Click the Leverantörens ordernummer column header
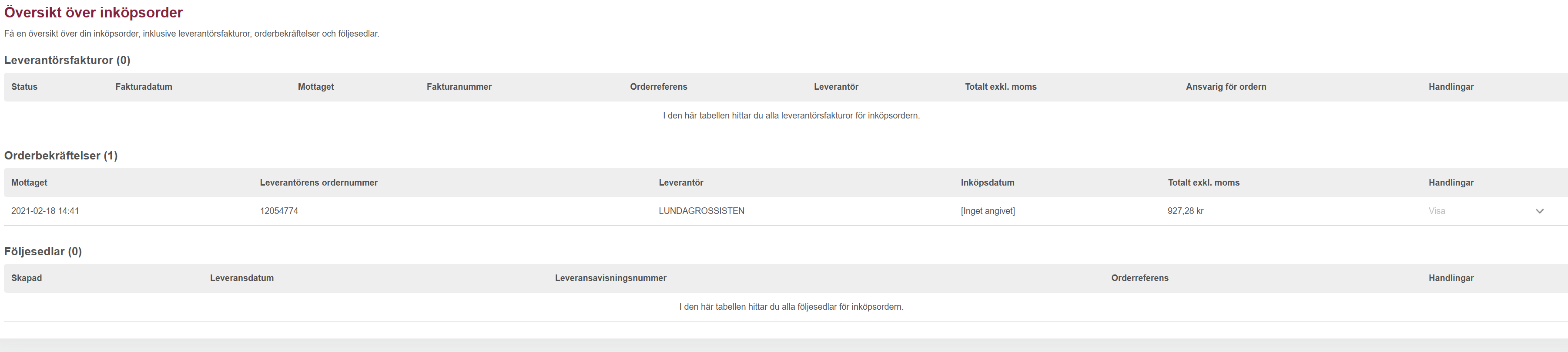Image resolution: width=1568 pixels, height=352 pixels. pos(318,183)
